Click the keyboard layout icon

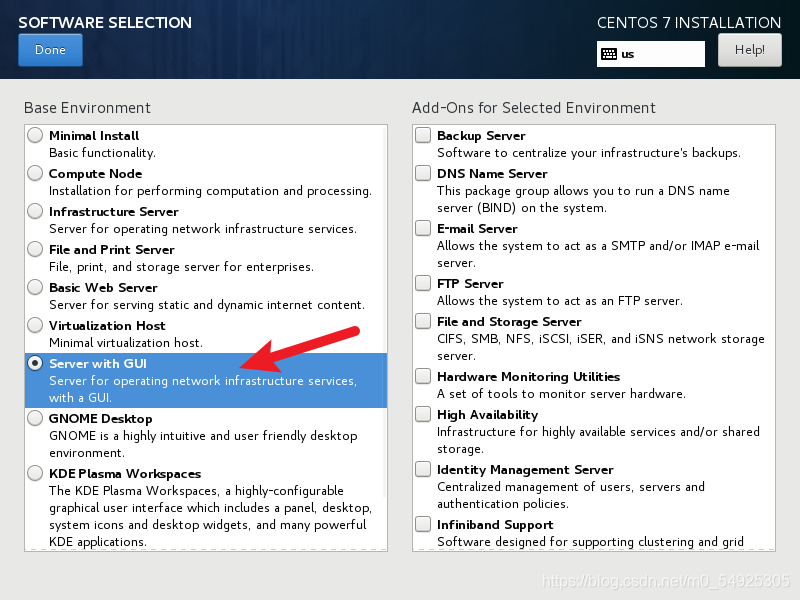pos(609,54)
